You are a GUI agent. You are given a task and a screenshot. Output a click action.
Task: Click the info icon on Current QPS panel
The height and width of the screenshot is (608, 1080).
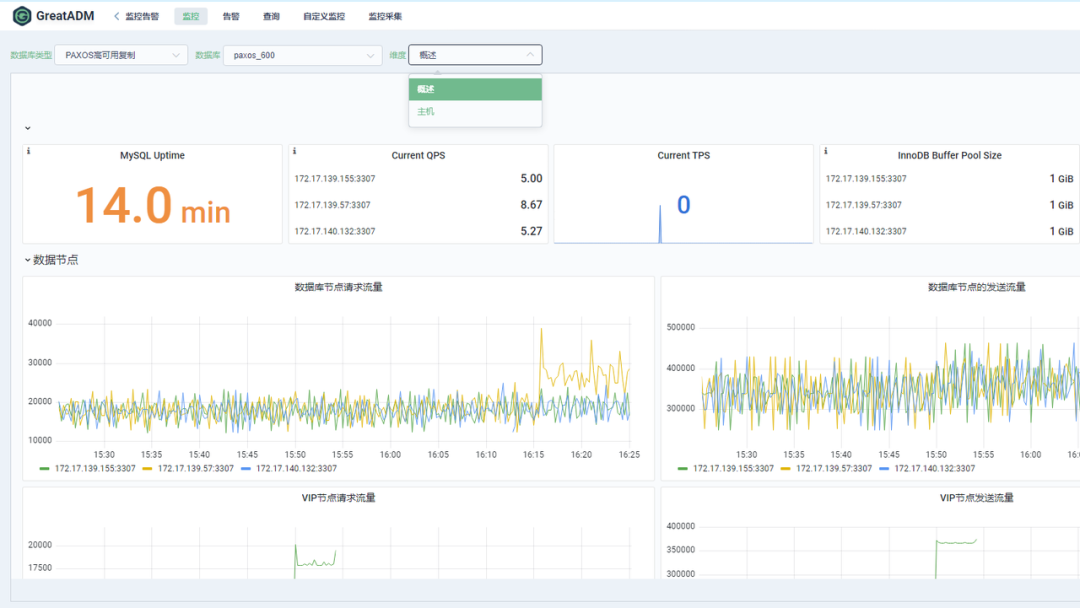pyautogui.click(x=294, y=151)
